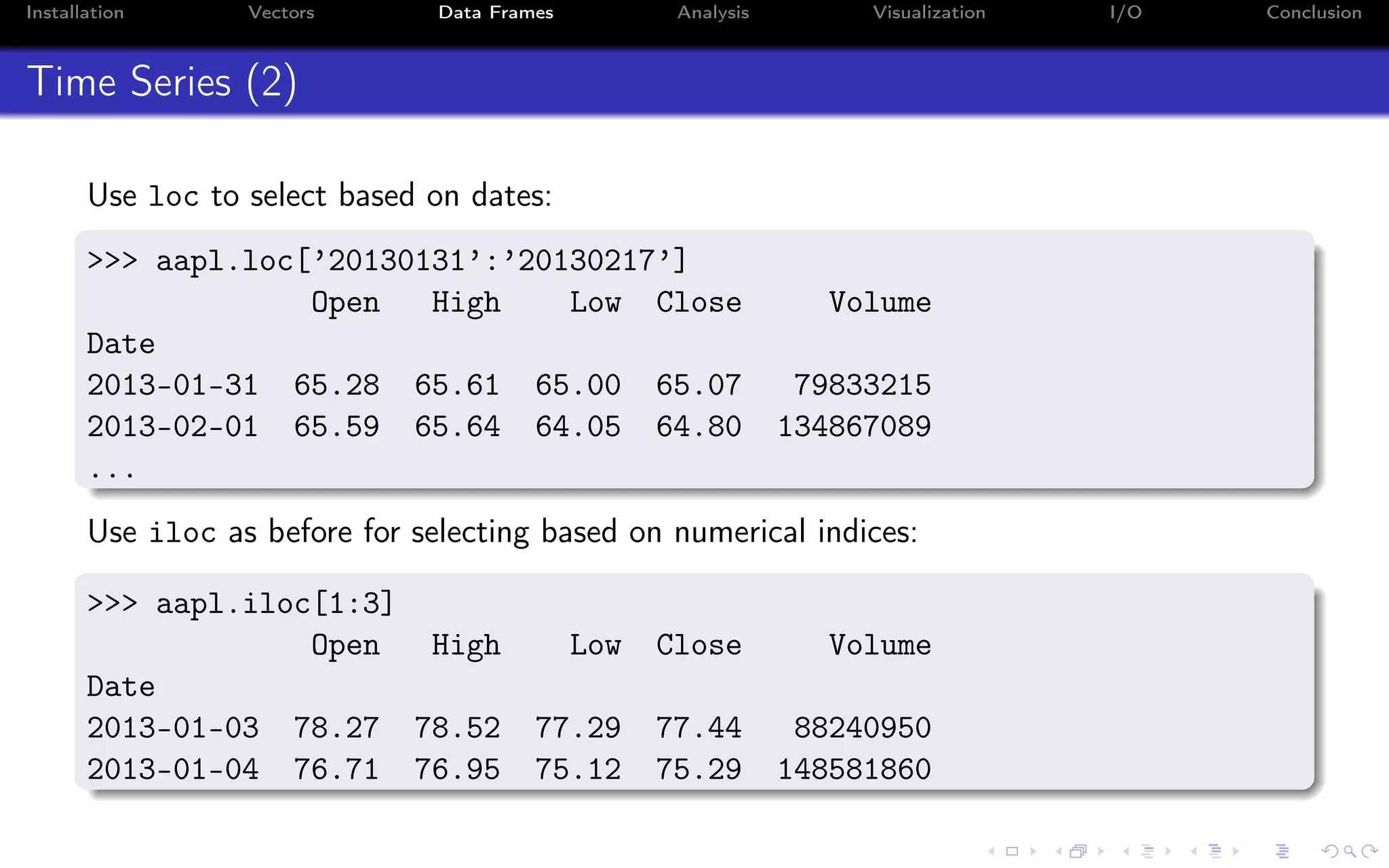Open the Visualization section
This screenshot has height=868, width=1389.
pos(929,12)
